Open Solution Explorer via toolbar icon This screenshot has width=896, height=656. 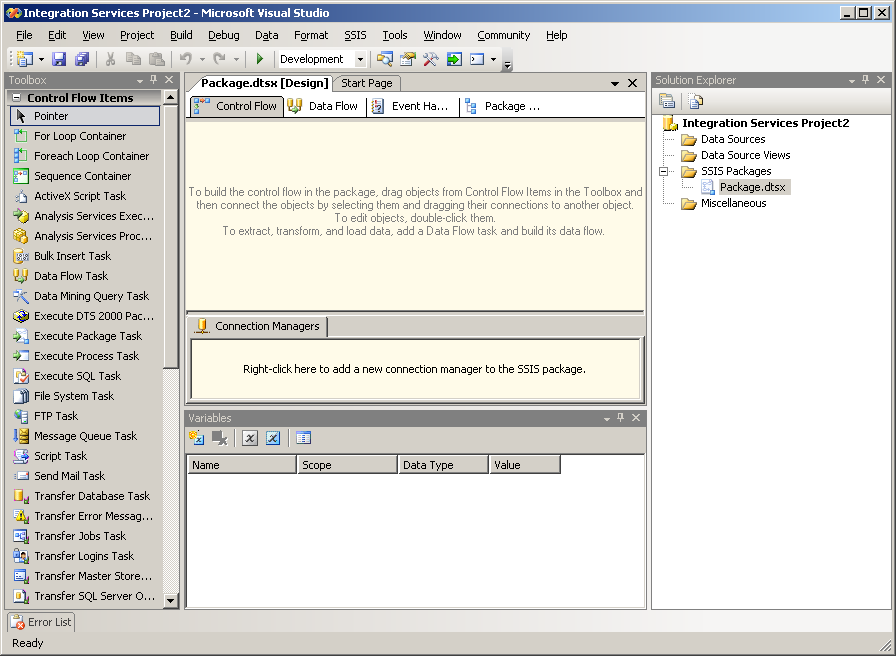tap(385, 59)
